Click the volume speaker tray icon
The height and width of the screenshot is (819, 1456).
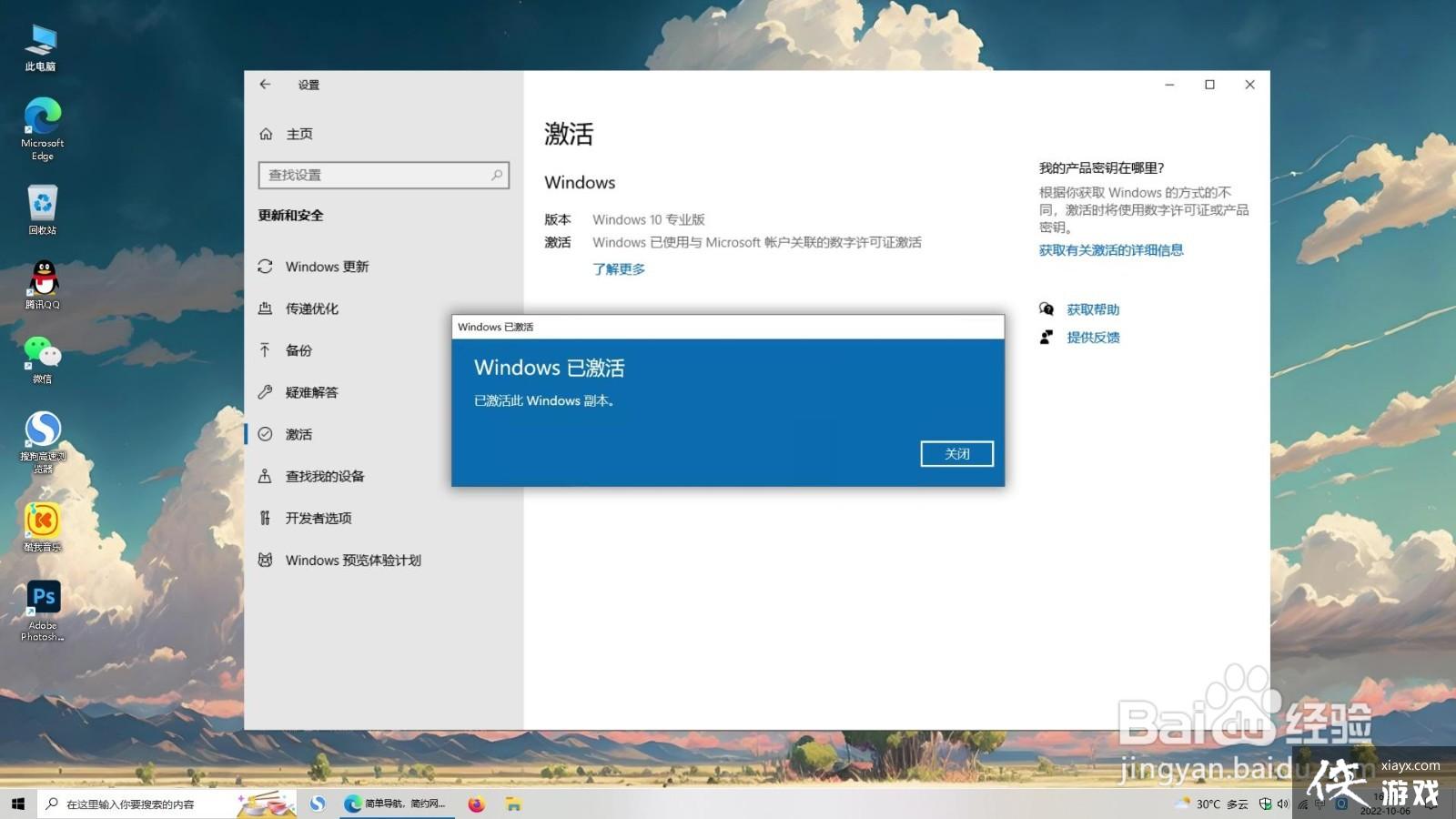click(x=1282, y=804)
